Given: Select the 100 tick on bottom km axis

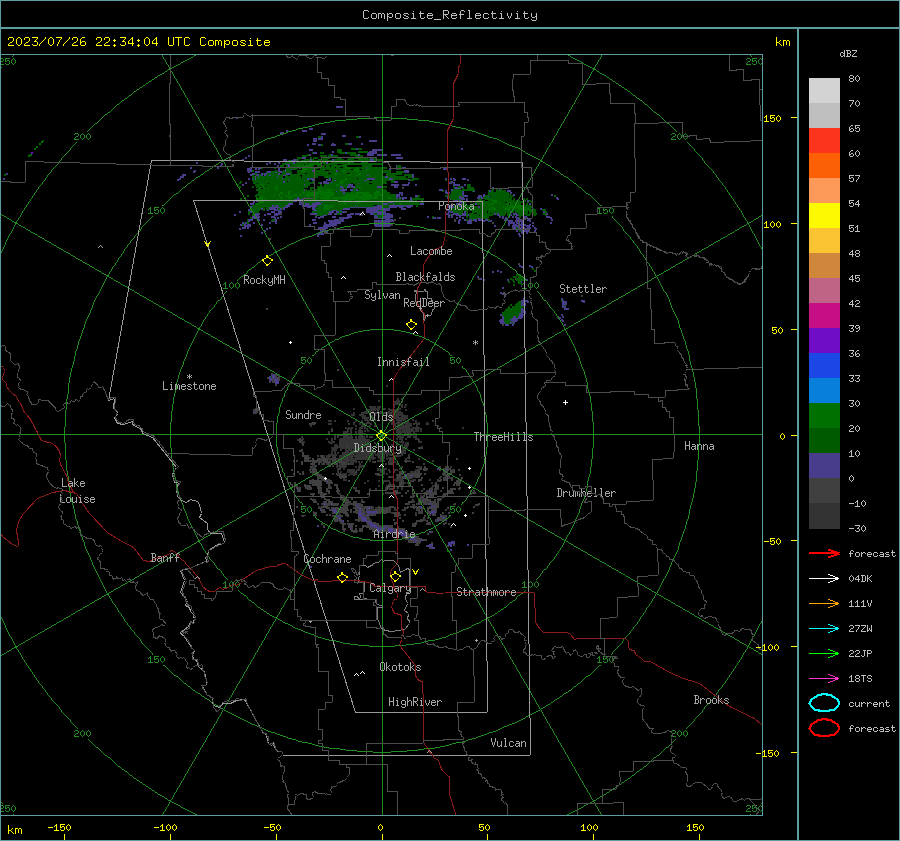Looking at the screenshot, I should point(589,827).
